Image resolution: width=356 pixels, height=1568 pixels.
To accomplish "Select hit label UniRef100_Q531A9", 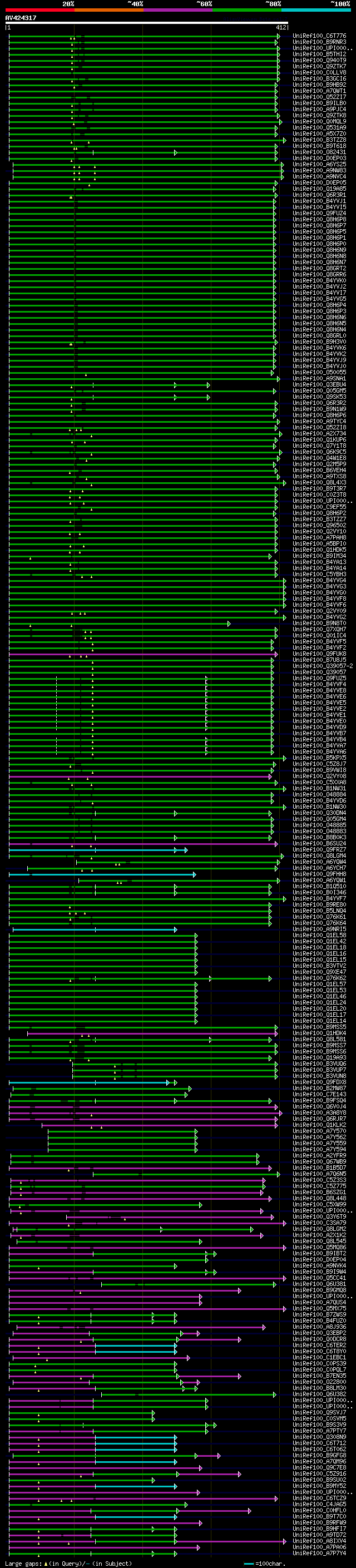I will tap(319, 127).
